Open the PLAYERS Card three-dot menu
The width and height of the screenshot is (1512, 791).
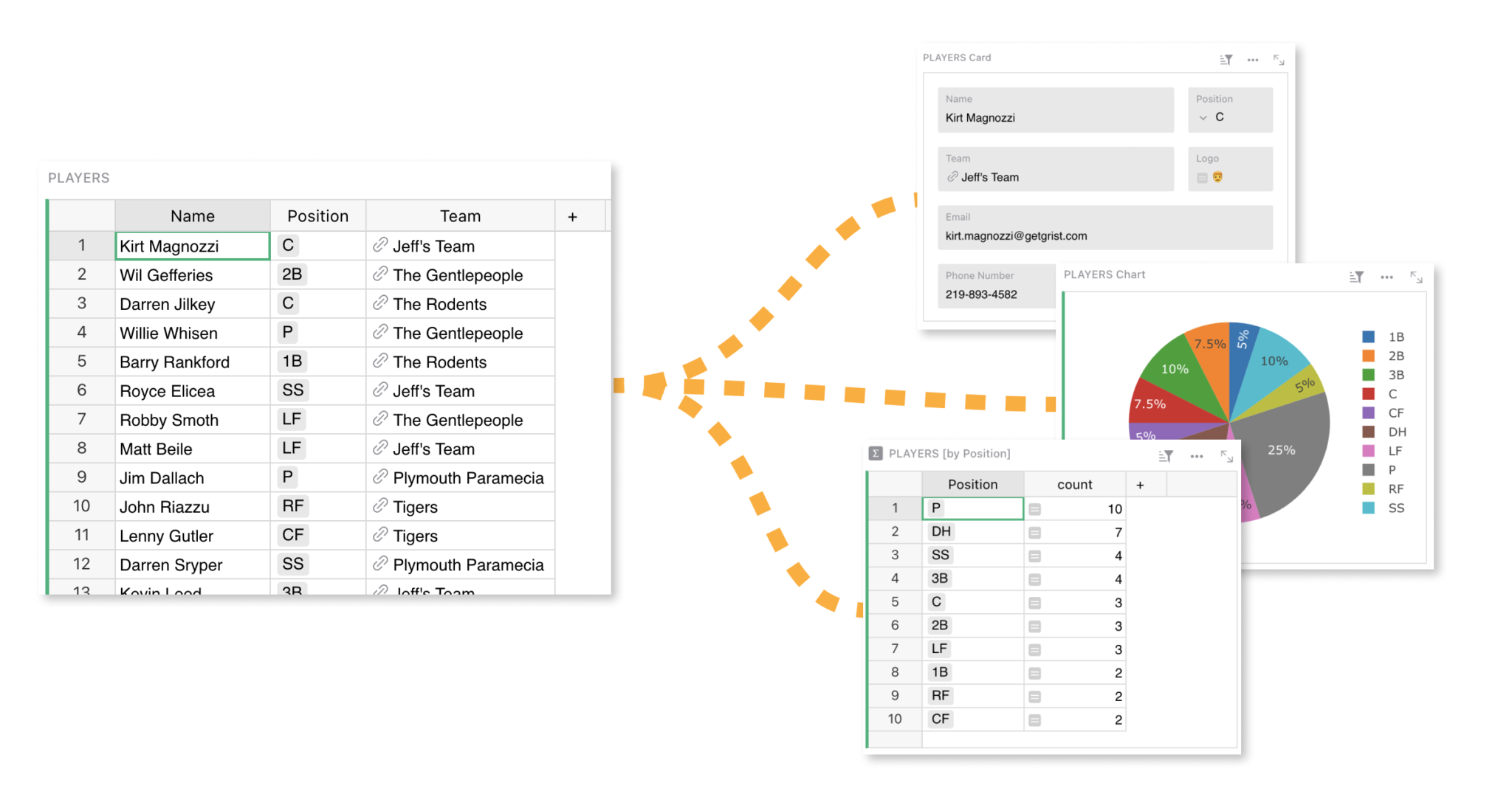click(1253, 59)
